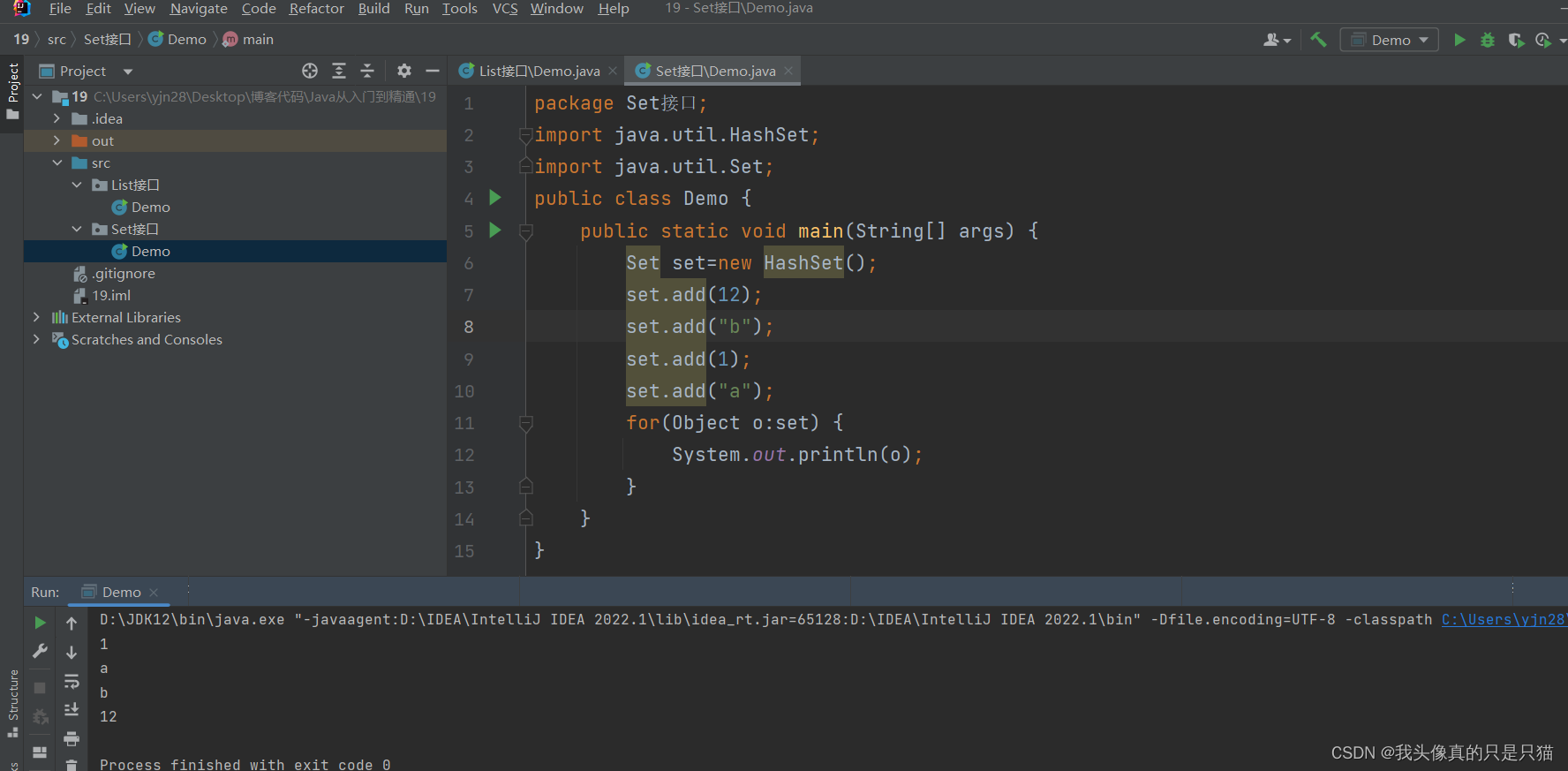This screenshot has height=771, width=1568.
Task: Open the Code menu
Action: click(x=259, y=9)
